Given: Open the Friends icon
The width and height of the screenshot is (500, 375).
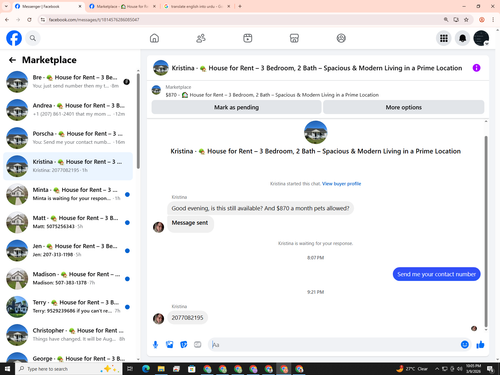Looking at the screenshot, I should pos(201,38).
